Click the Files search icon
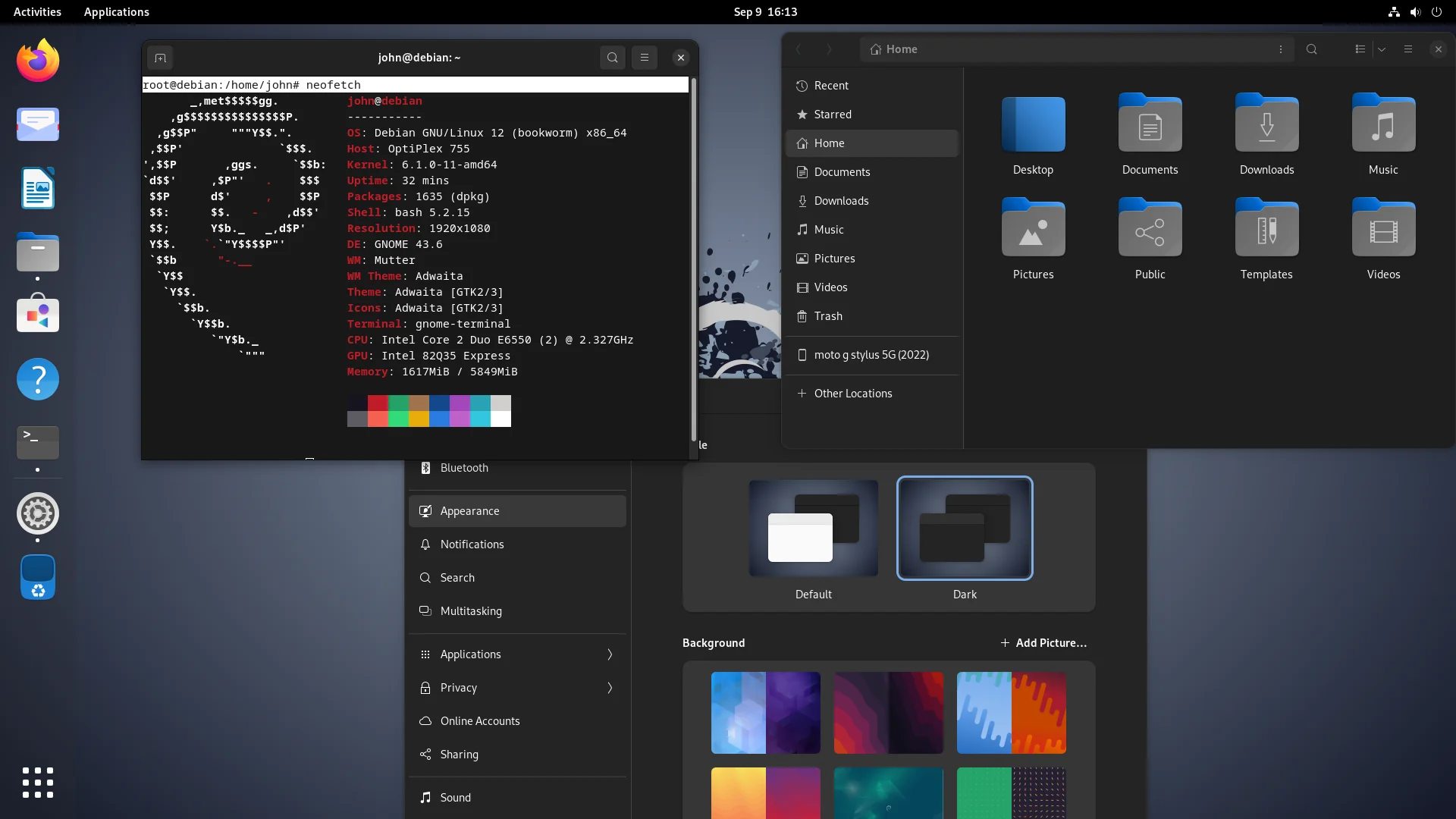 coord(1311,49)
